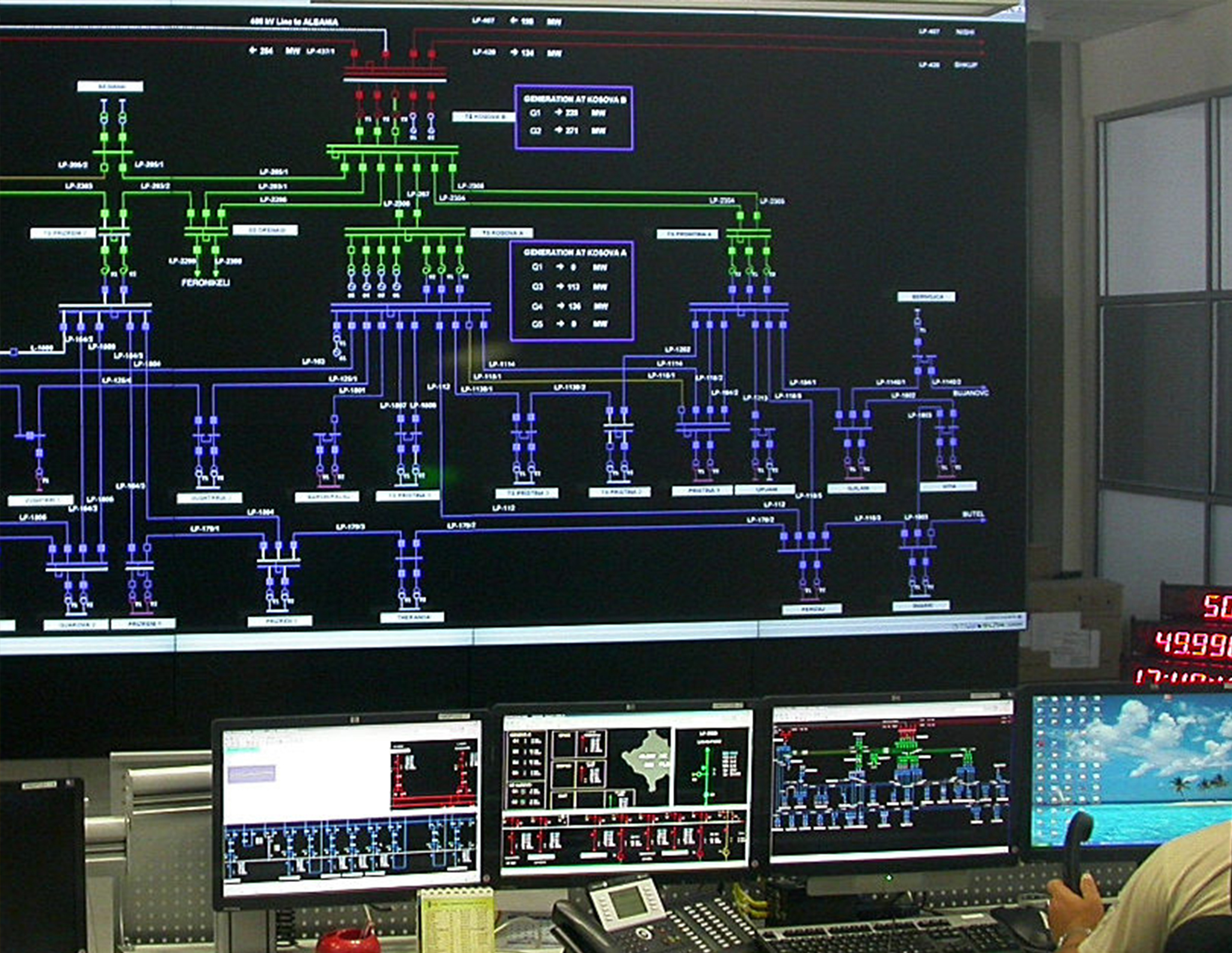Open BERIVOJCA station label

[x=926, y=297]
